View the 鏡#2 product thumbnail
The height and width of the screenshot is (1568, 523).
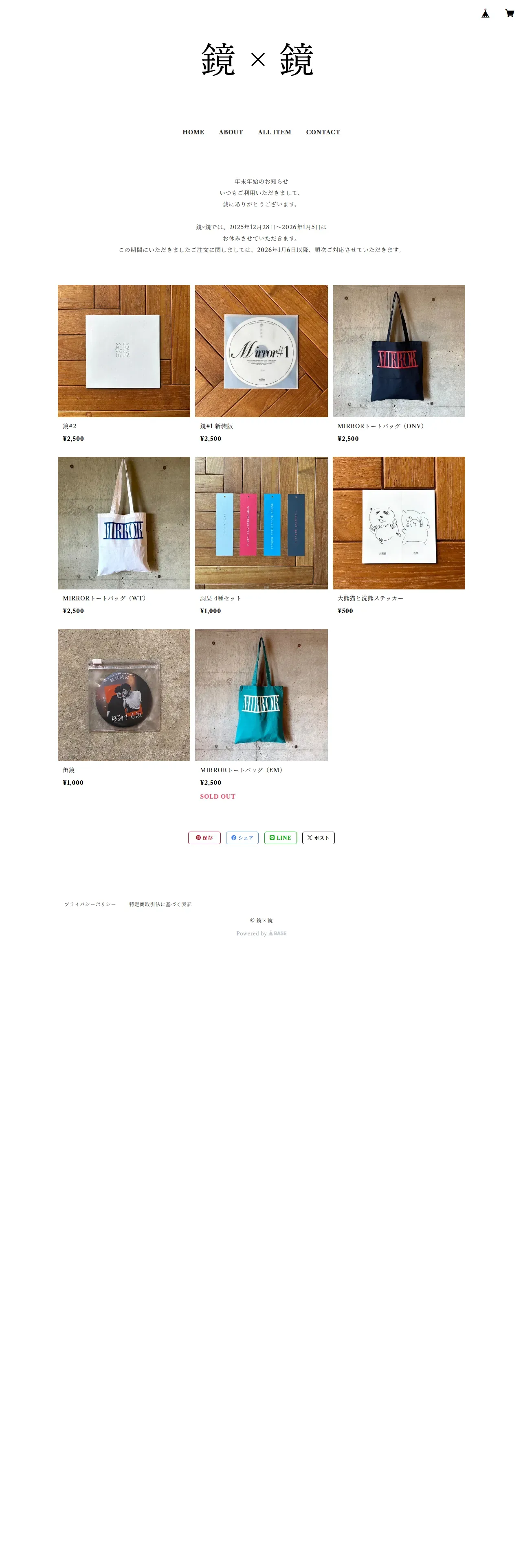[x=124, y=351]
